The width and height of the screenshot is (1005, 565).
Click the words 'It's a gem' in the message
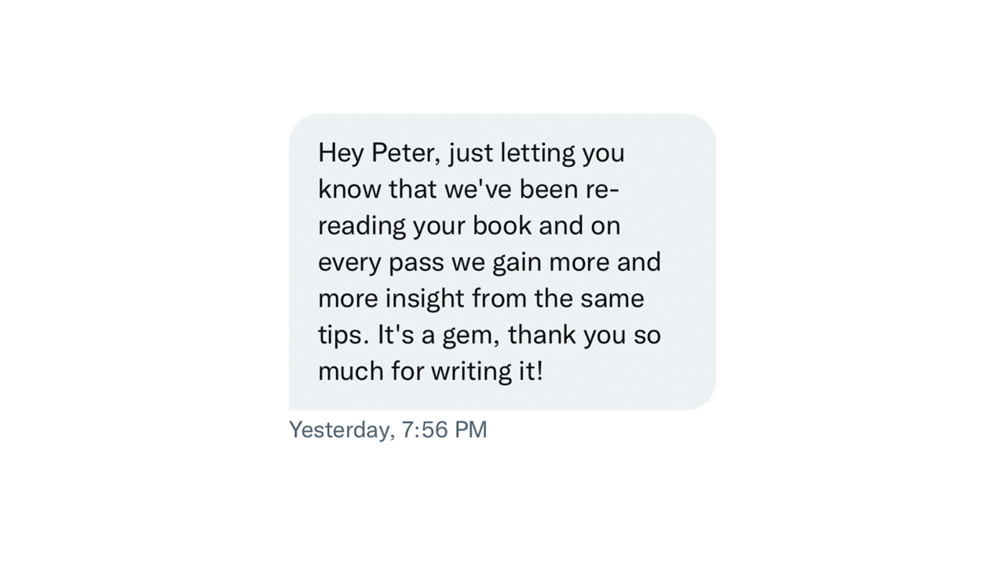click(x=435, y=335)
